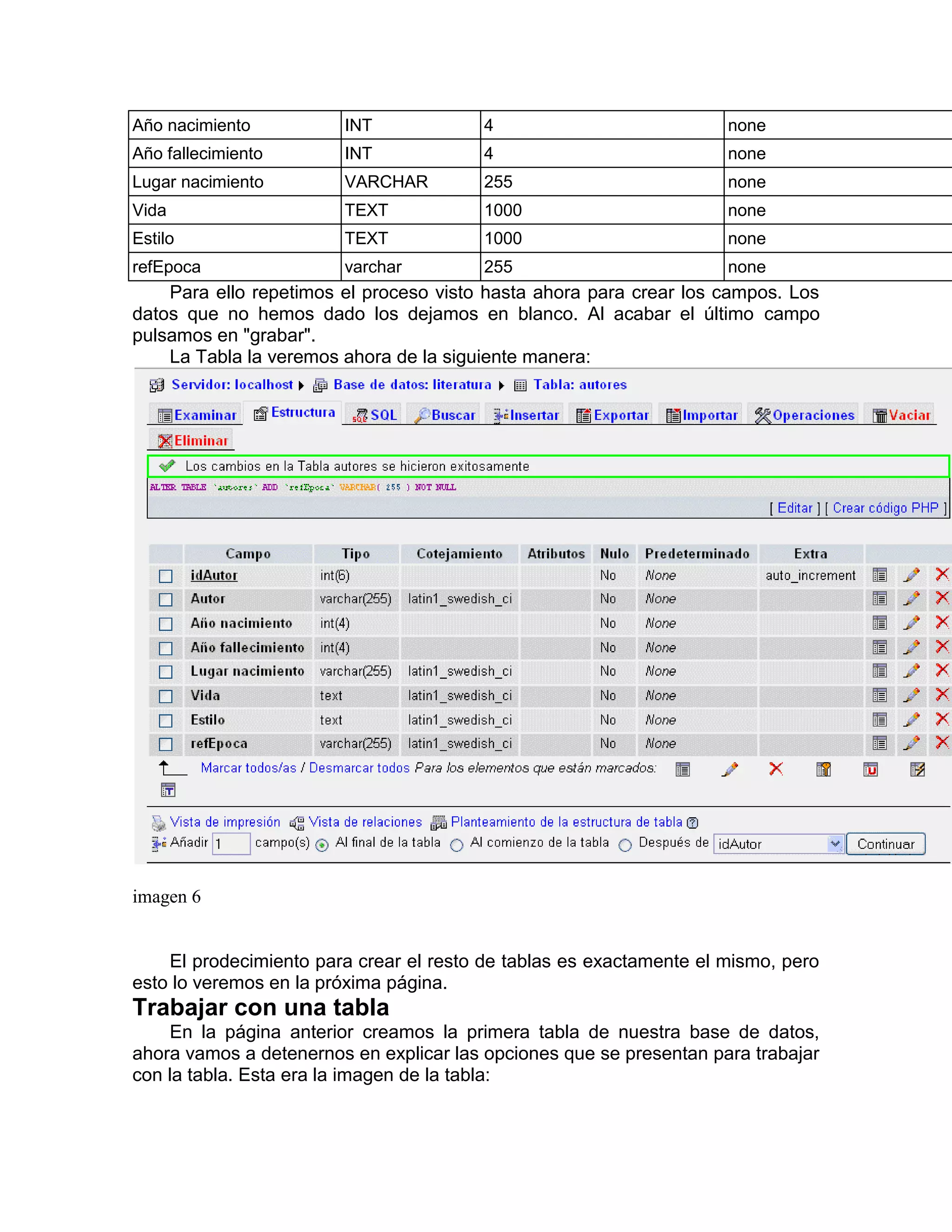Delete the Estilo field with red X
The height and width of the screenshot is (1232, 952).
942,719
